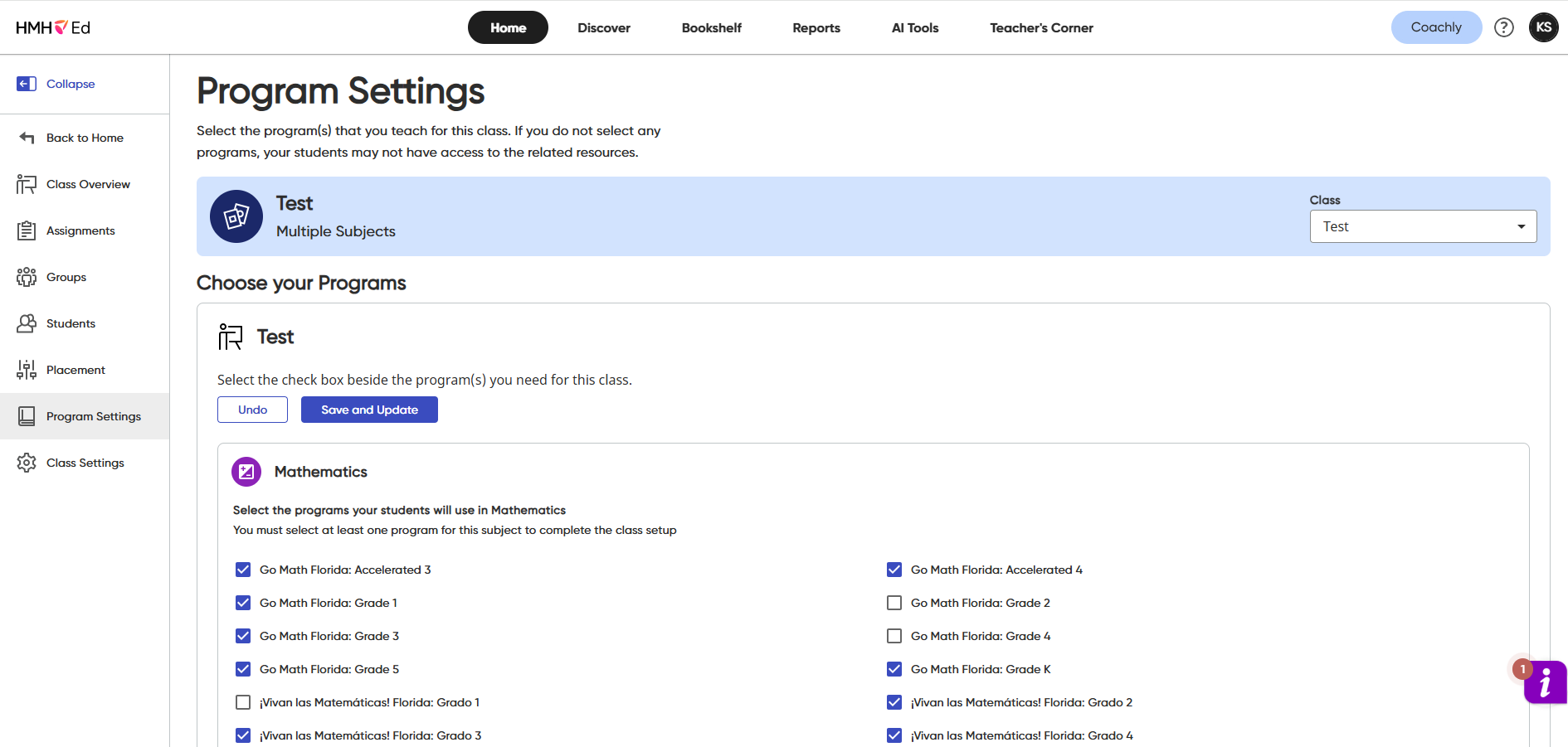Check ¡Vivan las Matemáticas! Florida: Grado 1

(243, 702)
